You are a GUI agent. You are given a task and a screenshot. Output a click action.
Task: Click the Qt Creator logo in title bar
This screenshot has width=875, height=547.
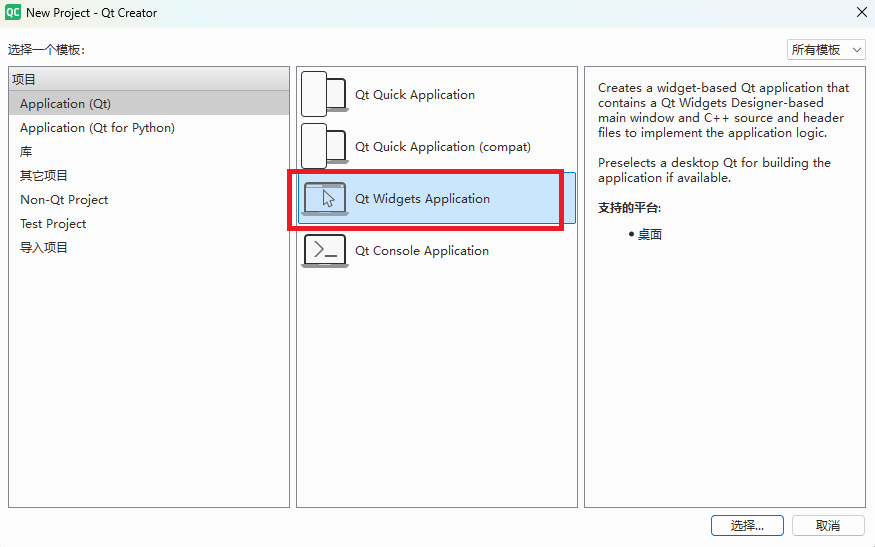[x=13, y=12]
